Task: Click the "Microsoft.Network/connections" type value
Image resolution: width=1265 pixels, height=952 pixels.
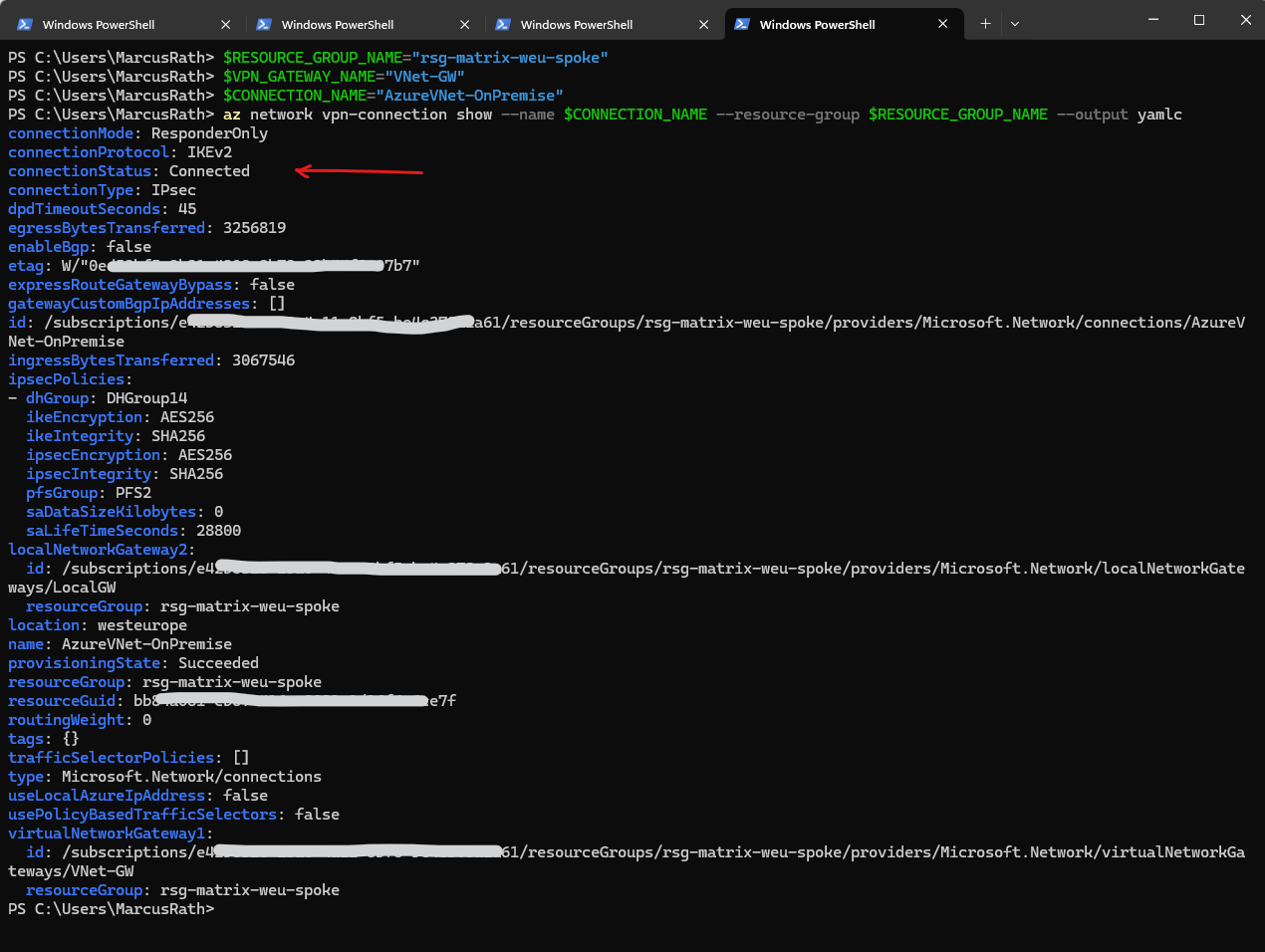Action: 191,777
